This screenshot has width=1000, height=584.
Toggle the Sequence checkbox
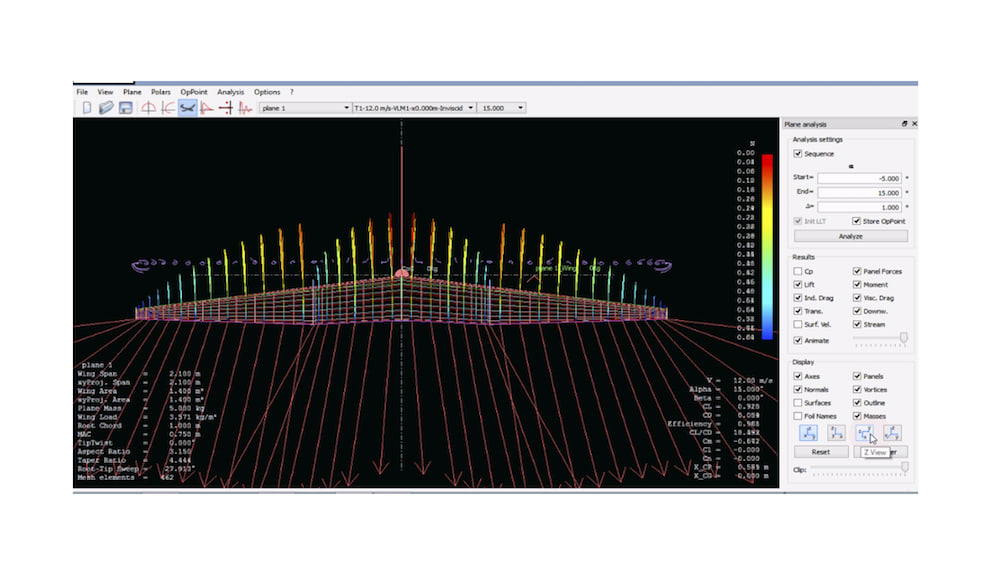coord(798,154)
